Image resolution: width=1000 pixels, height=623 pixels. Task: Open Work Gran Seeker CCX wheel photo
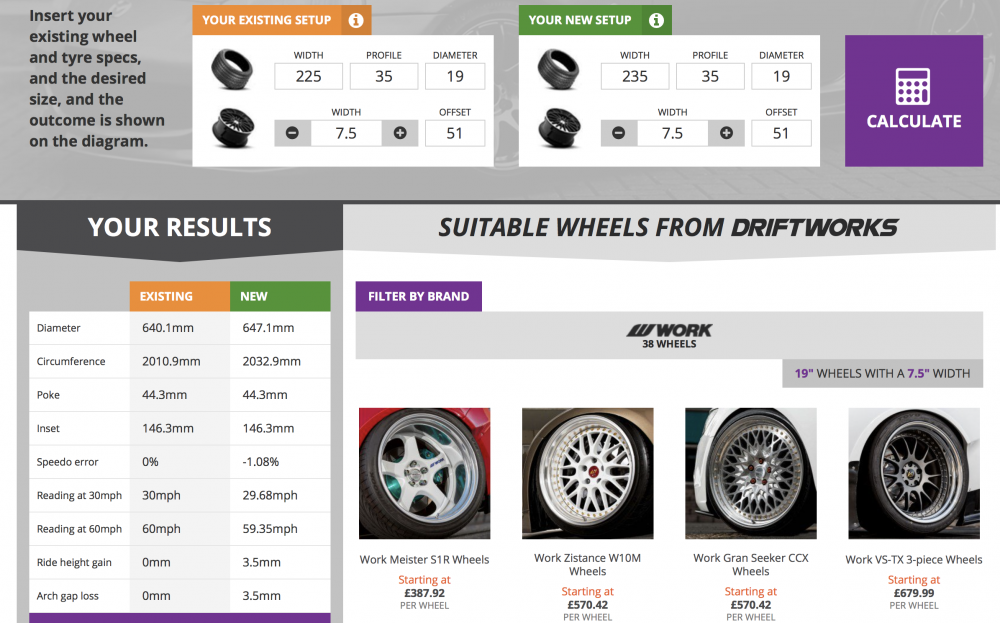tap(751, 473)
